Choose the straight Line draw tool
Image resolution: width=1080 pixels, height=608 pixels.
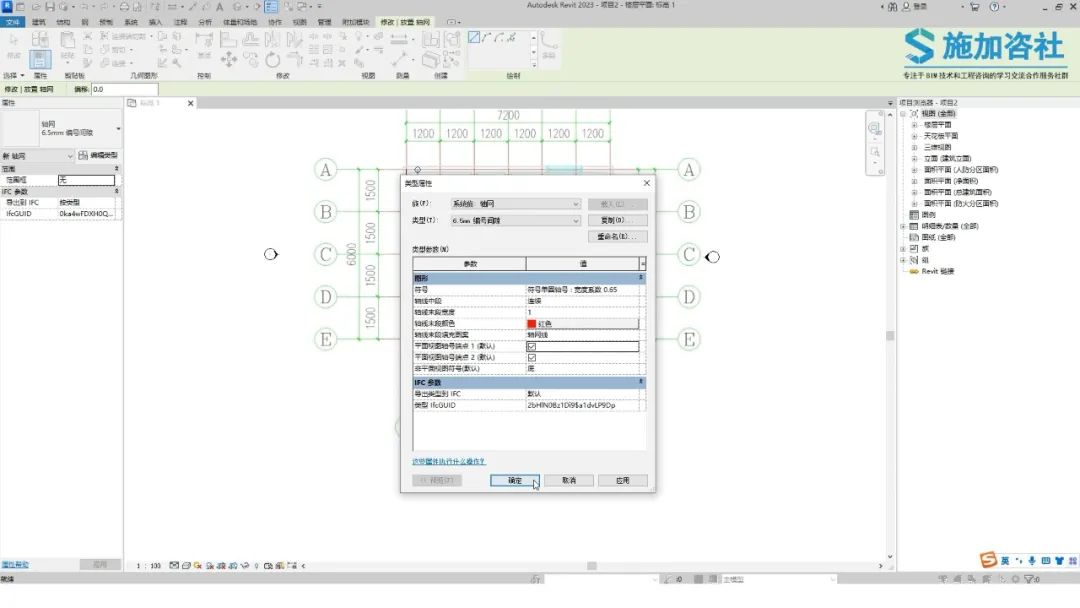pyautogui.click(x=474, y=37)
